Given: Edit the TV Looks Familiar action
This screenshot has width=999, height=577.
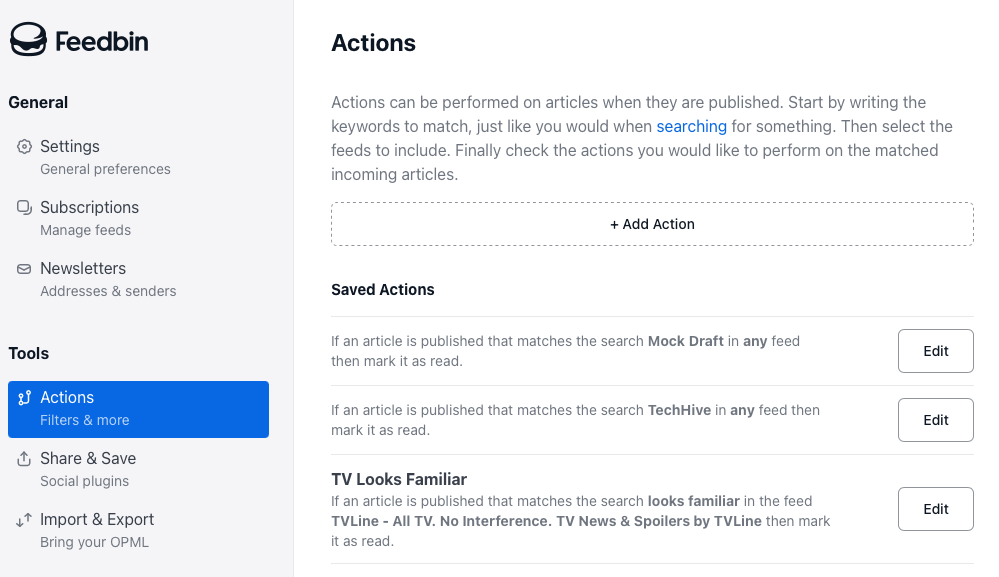Looking at the screenshot, I should tap(935, 509).
